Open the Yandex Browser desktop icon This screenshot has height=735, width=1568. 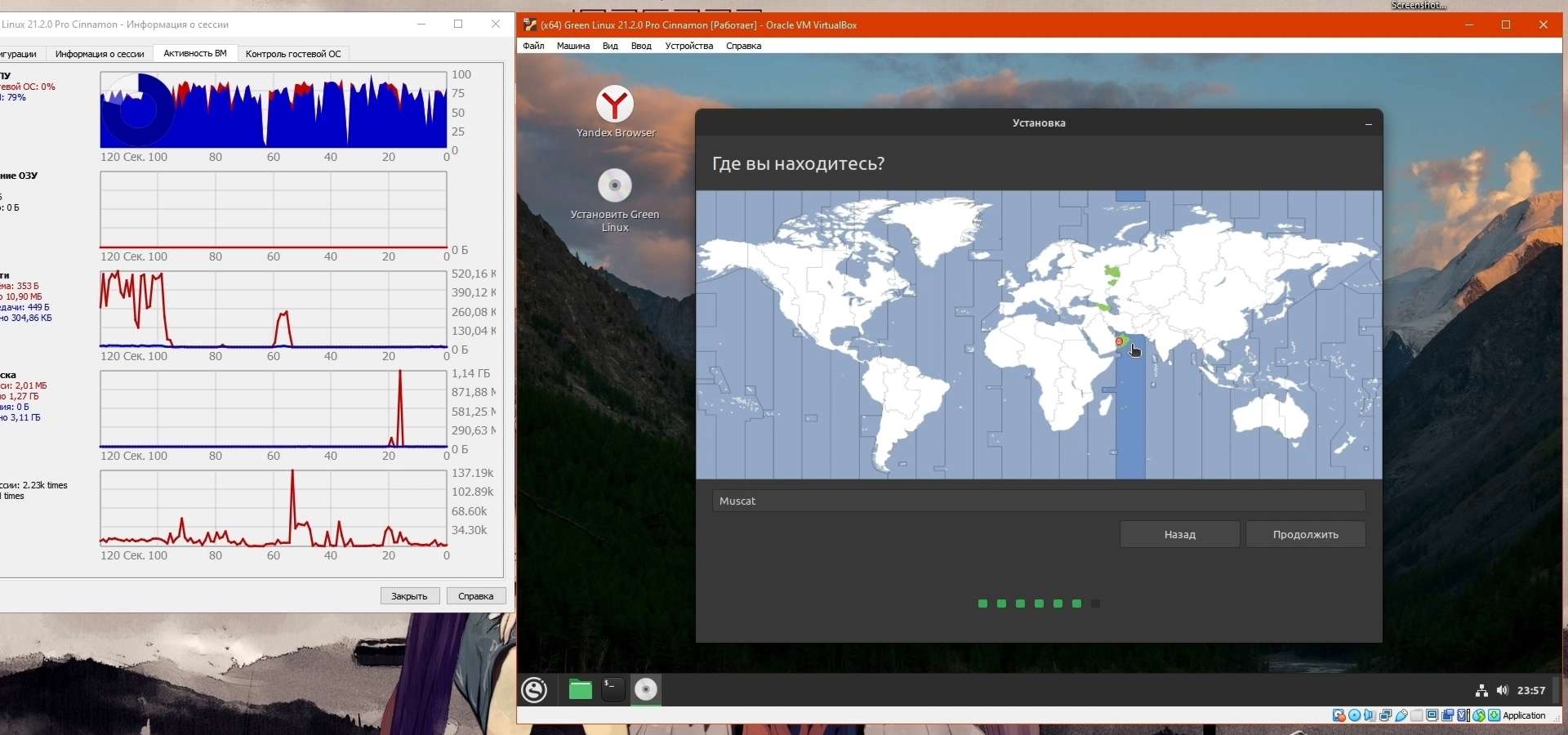(x=615, y=112)
